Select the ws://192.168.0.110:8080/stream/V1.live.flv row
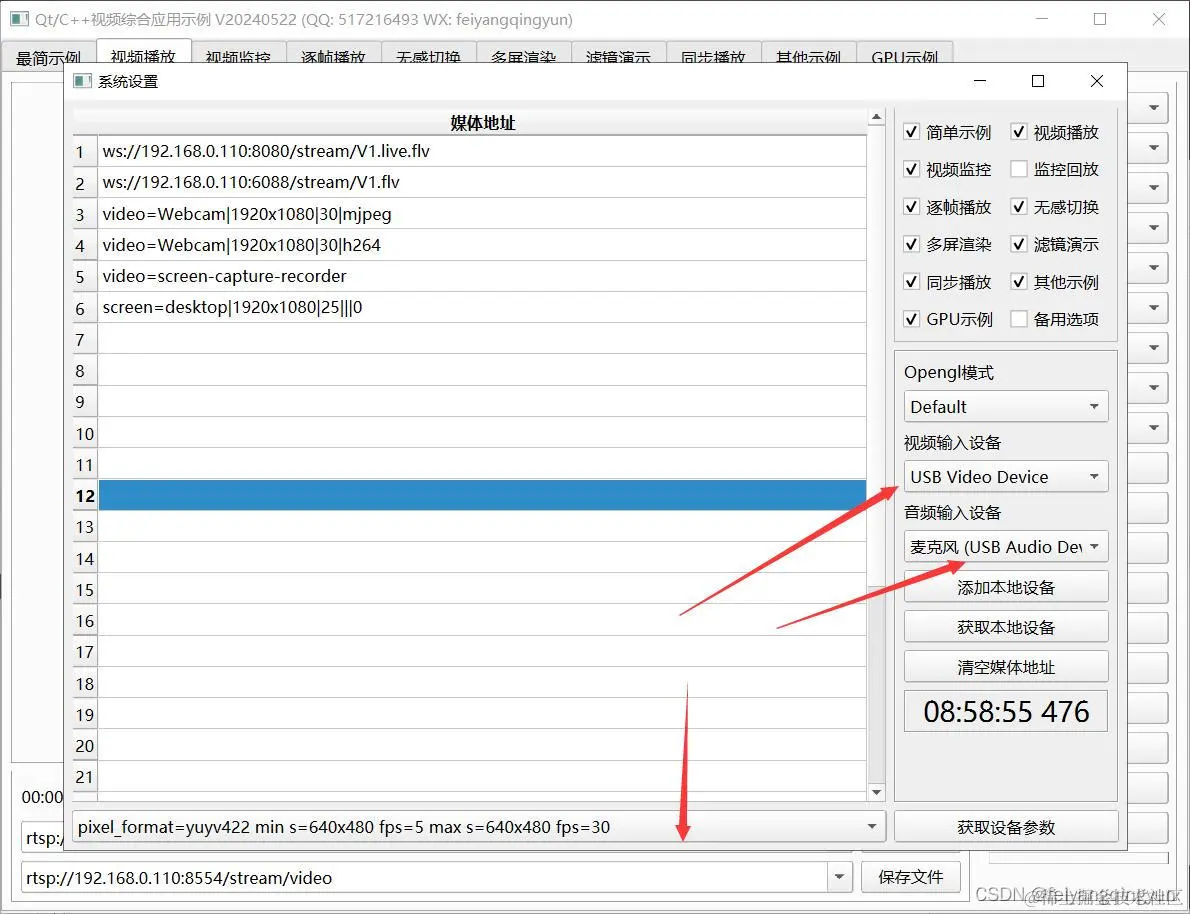 [482, 151]
